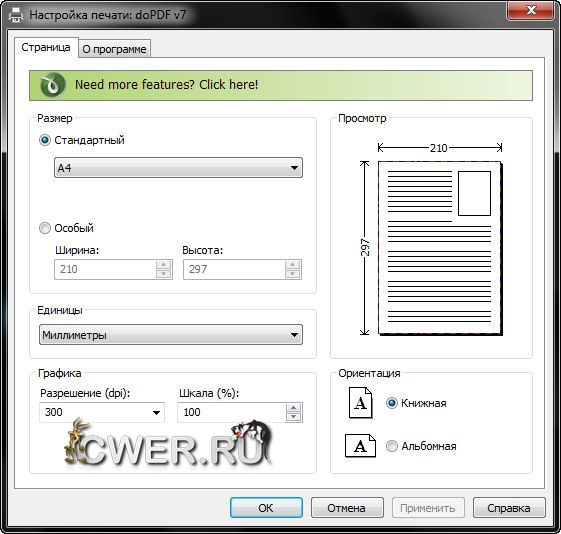Image resolution: width=561 pixels, height=534 pixels.
Task: Increase Высота height with up arrow
Action: (293, 265)
